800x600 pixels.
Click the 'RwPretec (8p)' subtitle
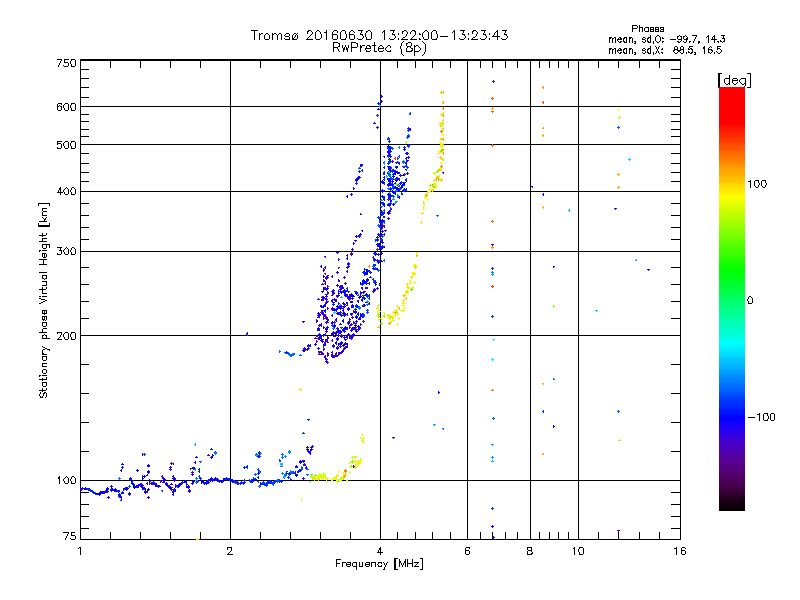(379, 48)
